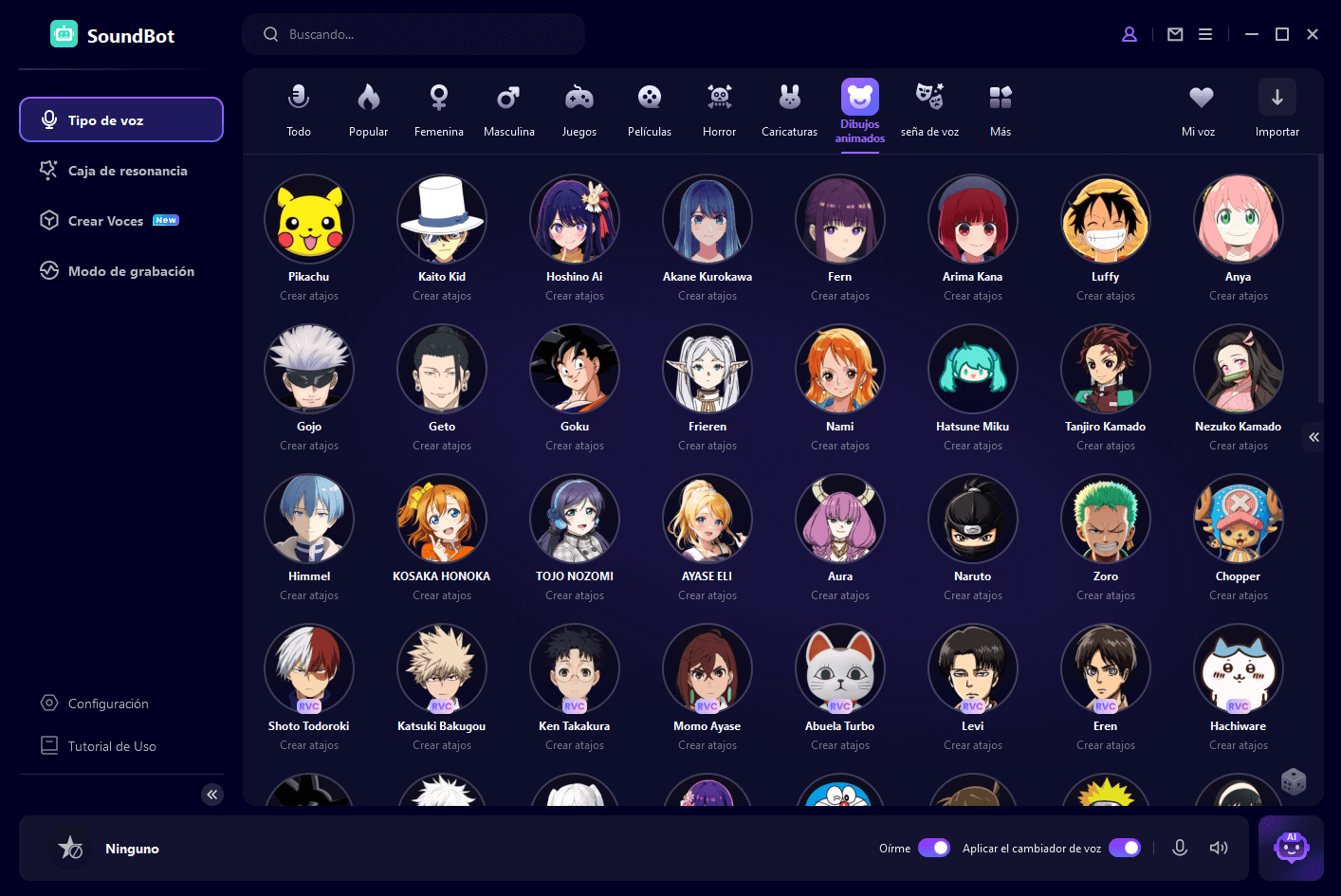Viewport: 1341px width, 896px height.
Task: Click the Tanjiro Kamado name label
Action: point(1106,427)
